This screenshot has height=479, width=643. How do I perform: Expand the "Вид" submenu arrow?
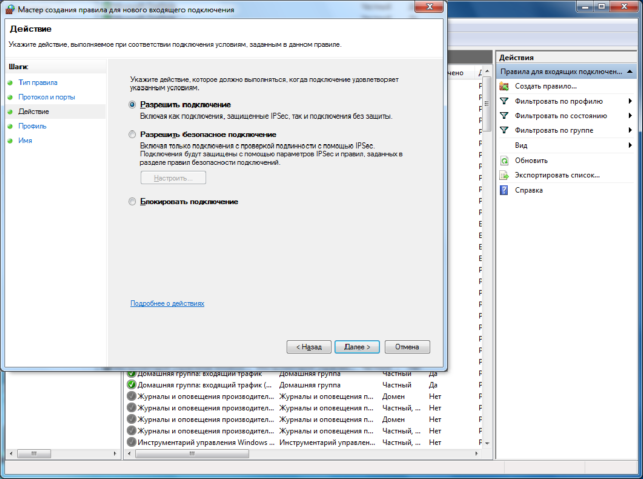click(630, 145)
